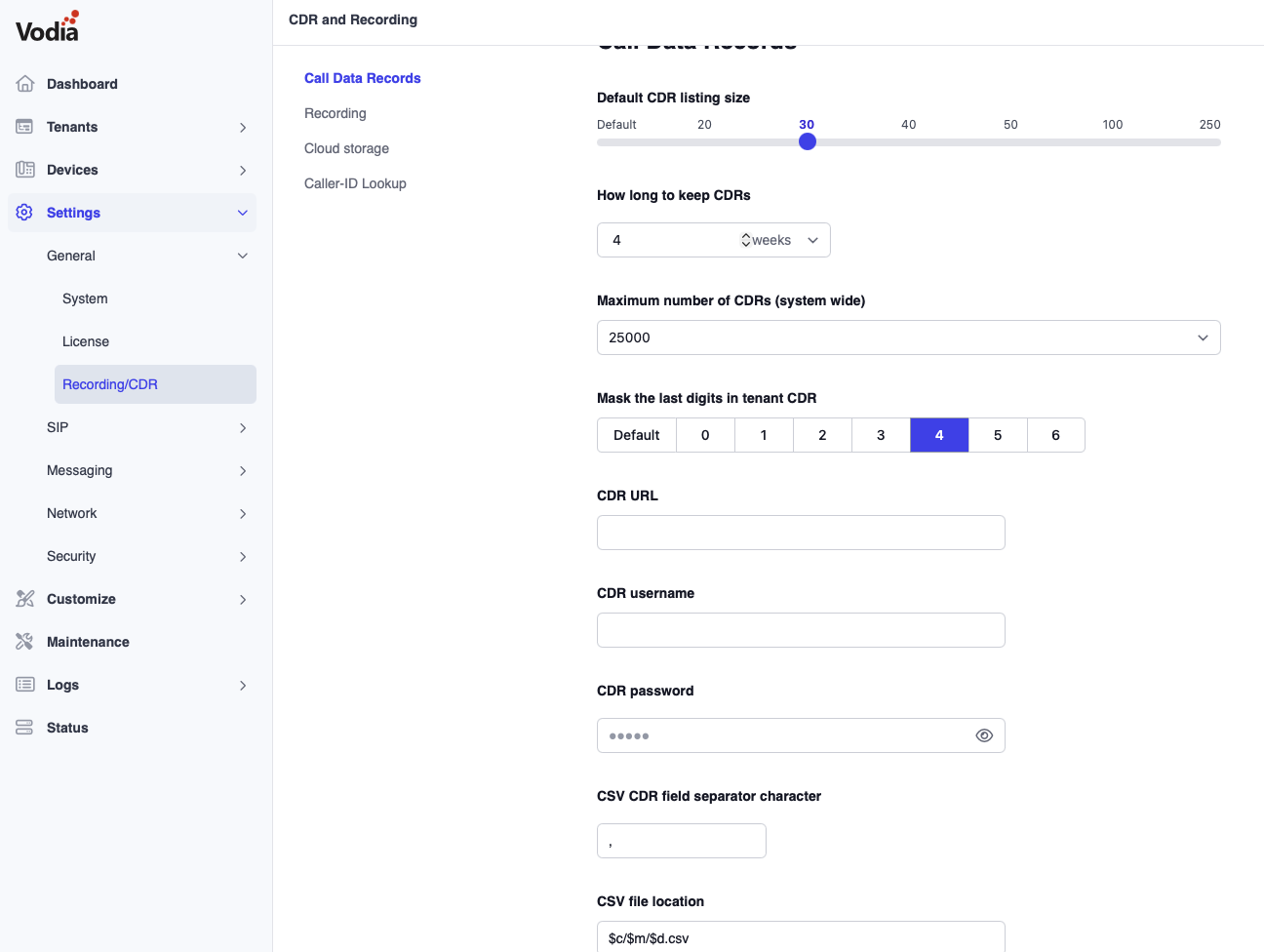
Task: Select Default for masking tenant CDR digits
Action: 636,435
